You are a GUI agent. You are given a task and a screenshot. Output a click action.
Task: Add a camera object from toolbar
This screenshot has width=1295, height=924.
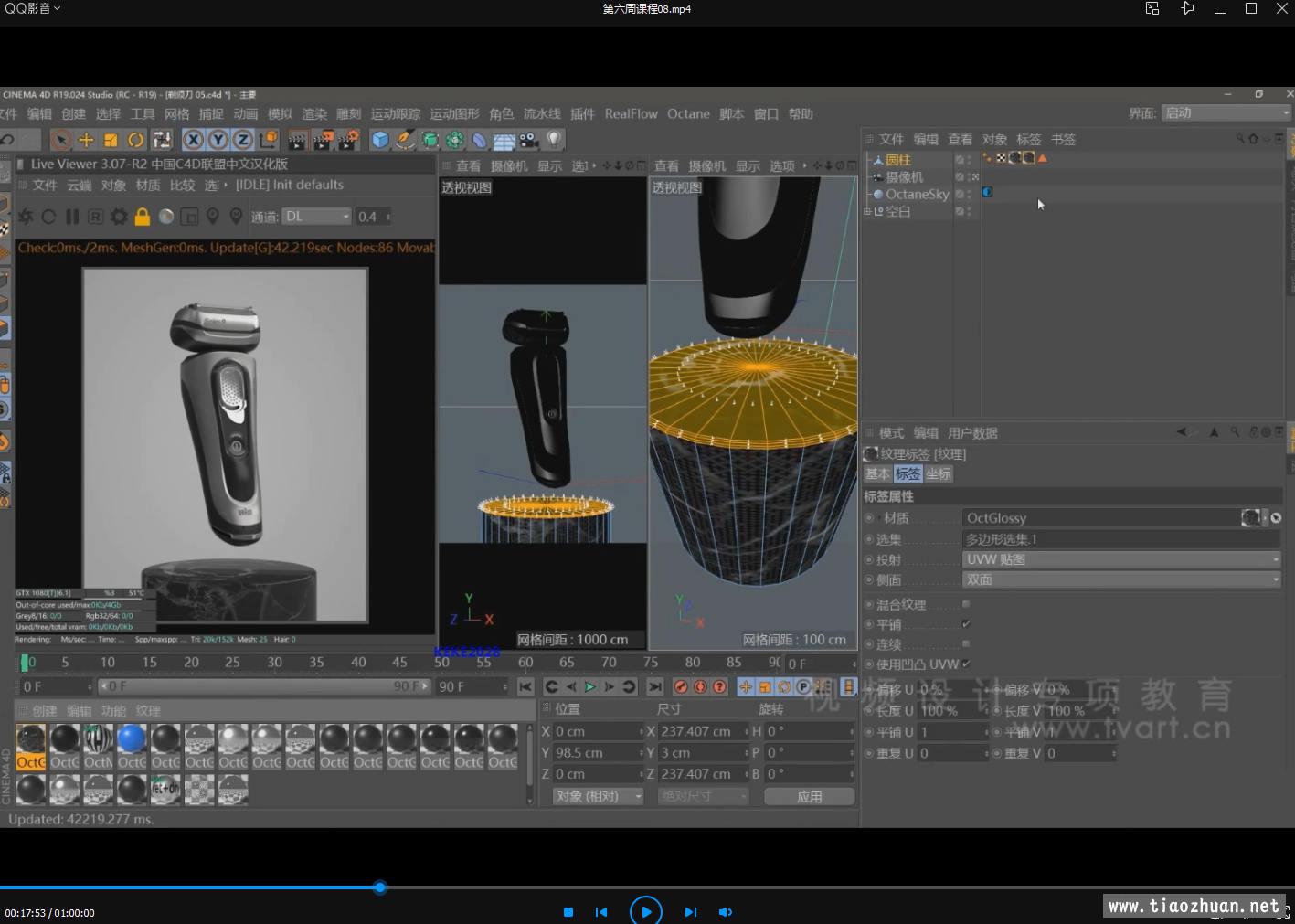click(528, 140)
